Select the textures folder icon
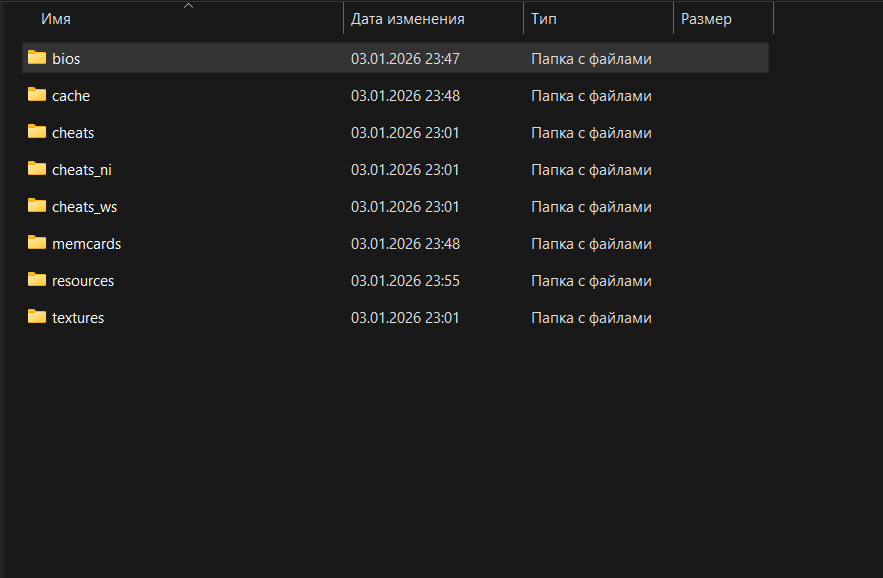Viewport: 883px width, 578px height. pyautogui.click(x=37, y=317)
